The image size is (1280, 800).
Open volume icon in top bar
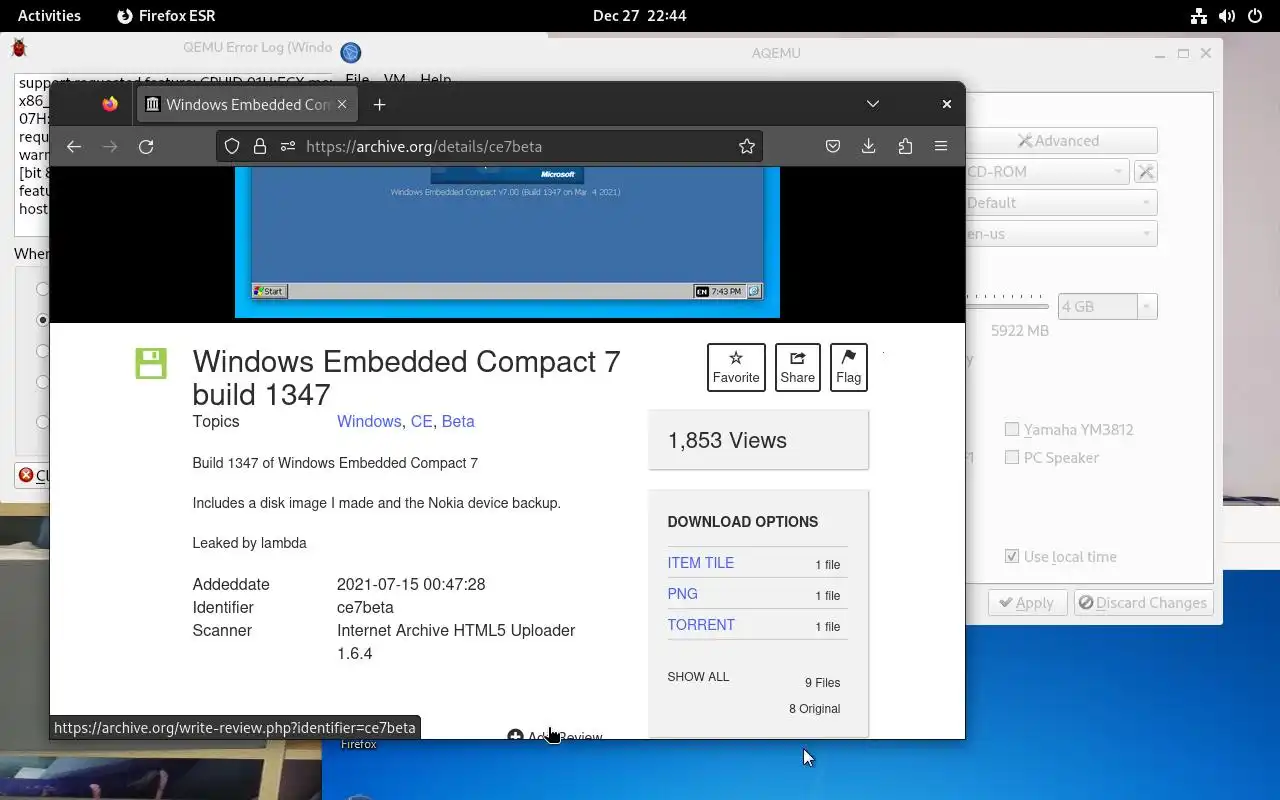pyautogui.click(x=1226, y=15)
